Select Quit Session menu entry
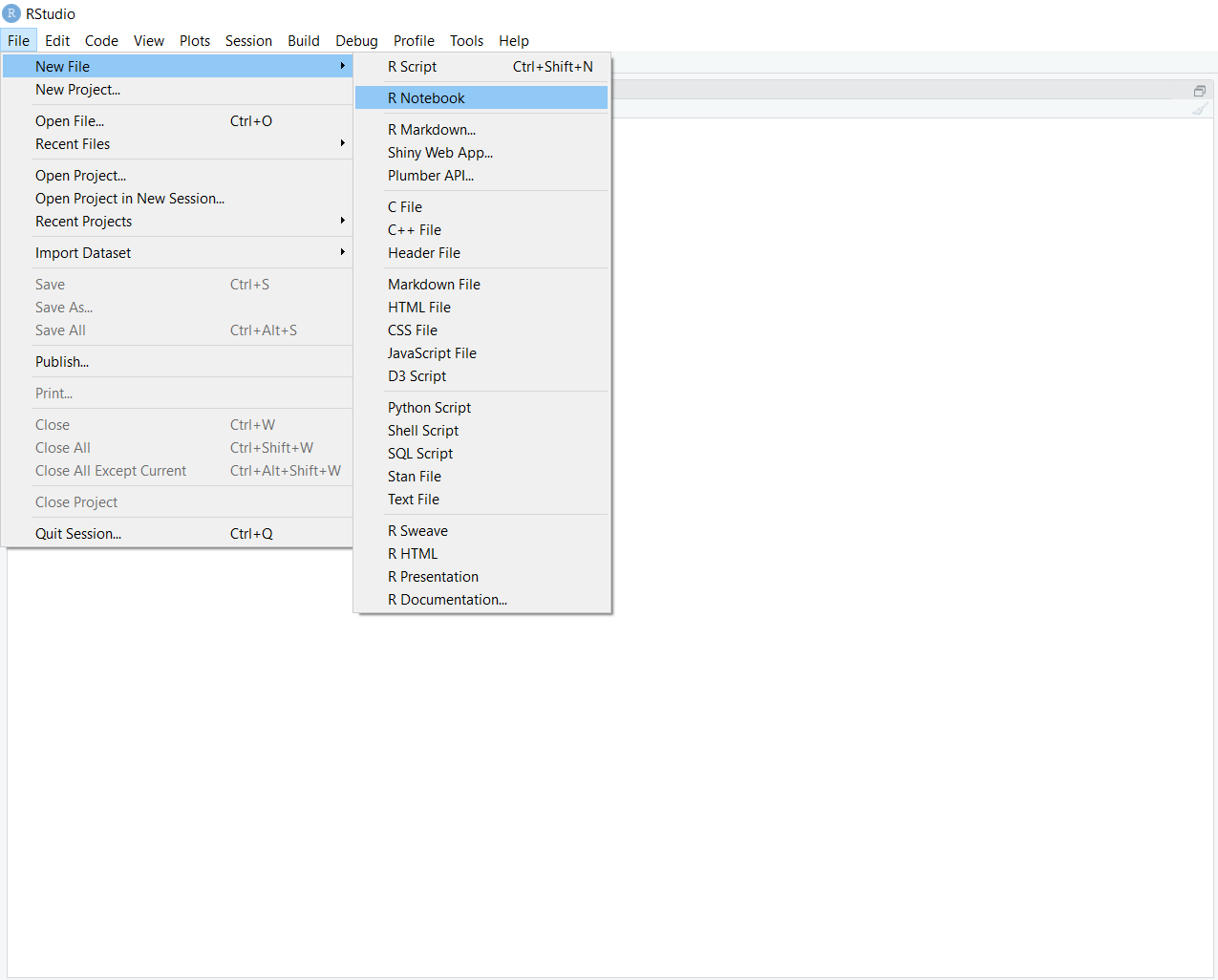Image resolution: width=1218 pixels, height=980 pixels. [78, 534]
